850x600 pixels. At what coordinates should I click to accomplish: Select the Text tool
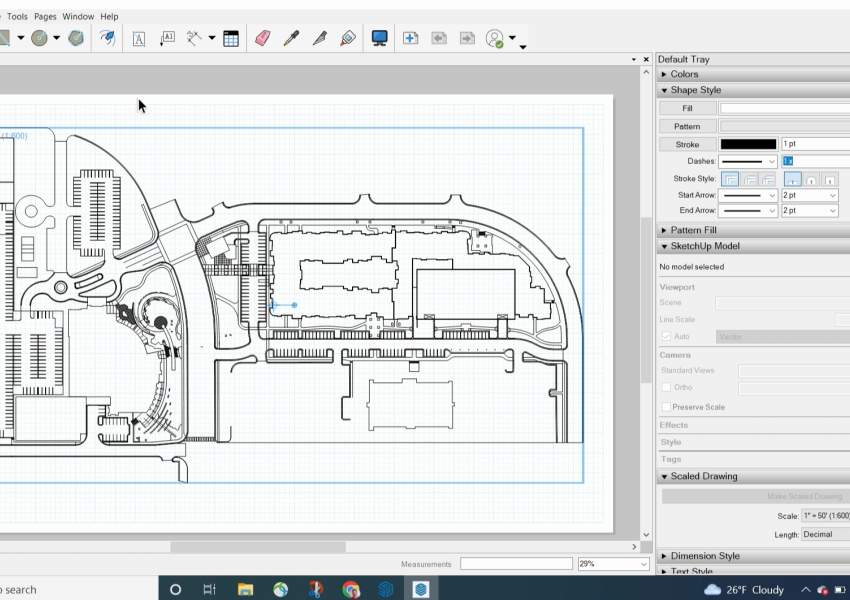coord(139,38)
